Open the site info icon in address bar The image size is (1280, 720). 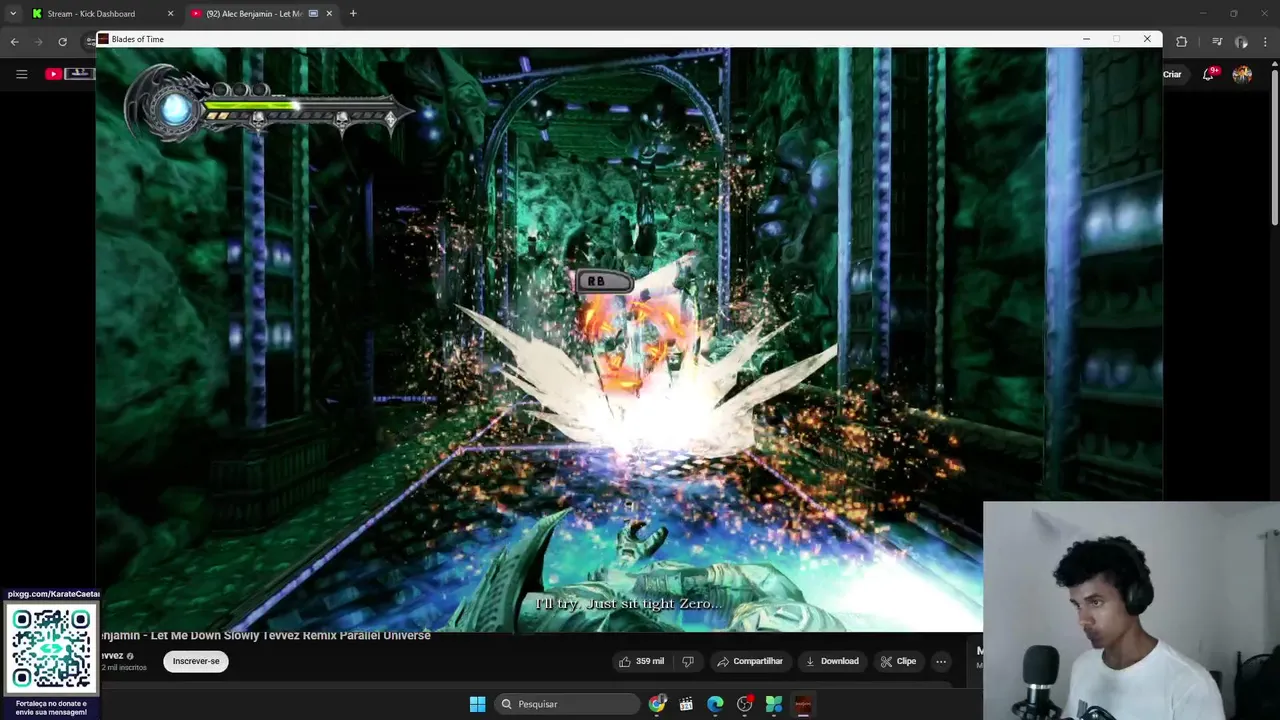90,41
